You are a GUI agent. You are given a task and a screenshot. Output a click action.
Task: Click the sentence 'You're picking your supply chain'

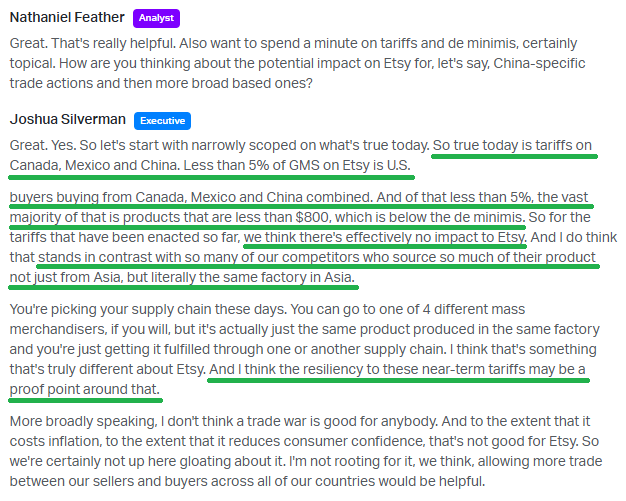click(x=148, y=309)
